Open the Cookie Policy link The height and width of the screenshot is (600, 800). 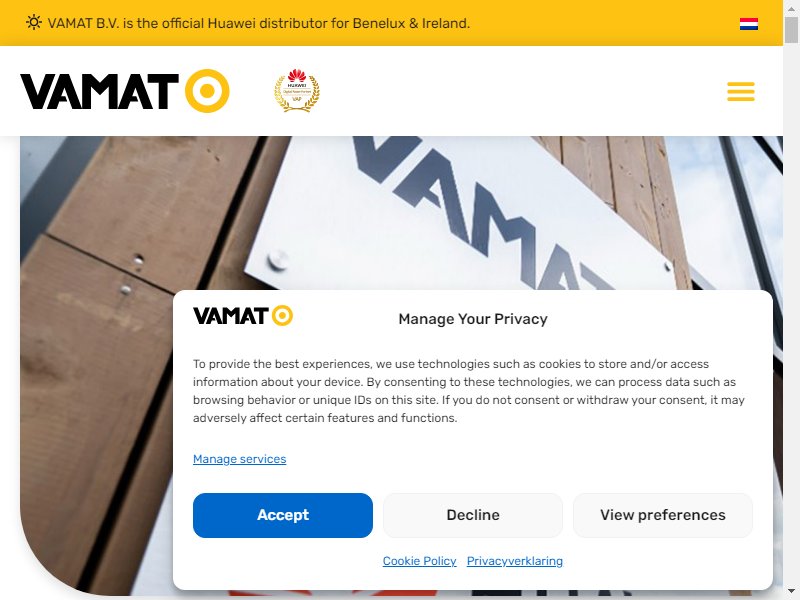coord(419,561)
